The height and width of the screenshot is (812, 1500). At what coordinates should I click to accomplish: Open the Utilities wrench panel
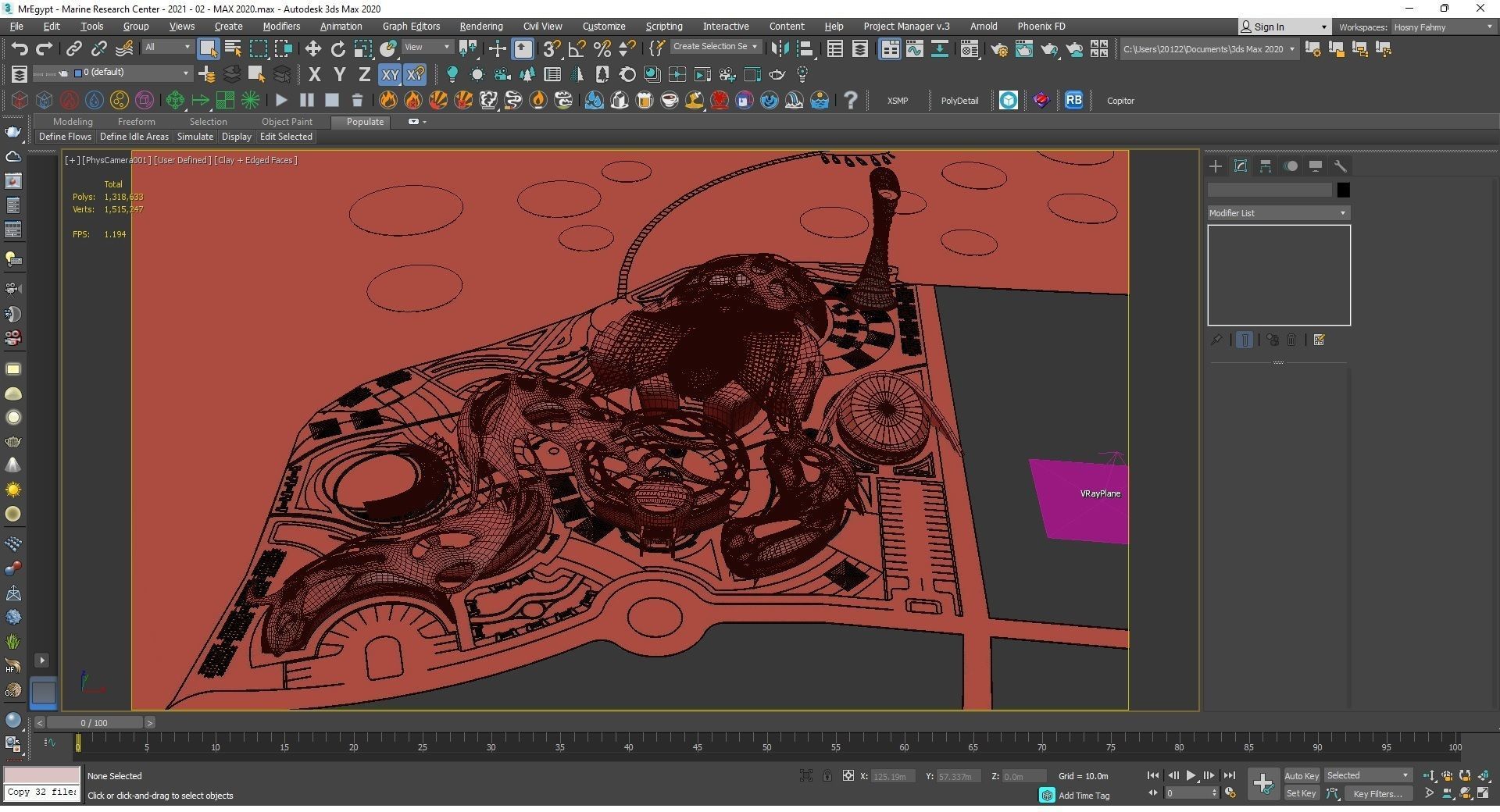click(x=1341, y=166)
